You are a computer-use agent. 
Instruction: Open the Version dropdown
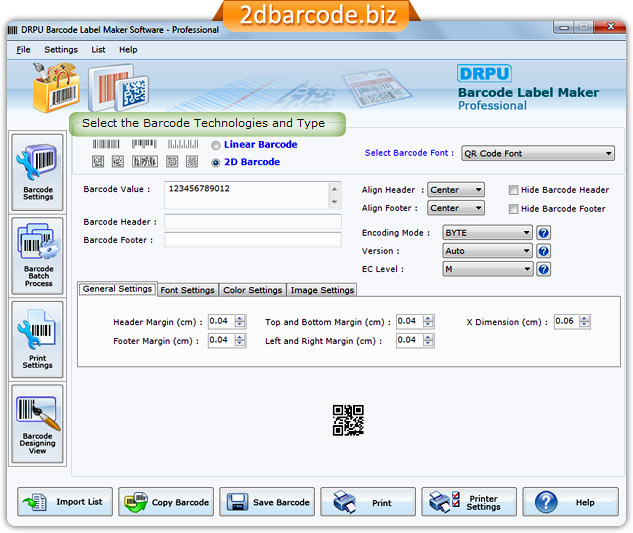click(x=487, y=251)
